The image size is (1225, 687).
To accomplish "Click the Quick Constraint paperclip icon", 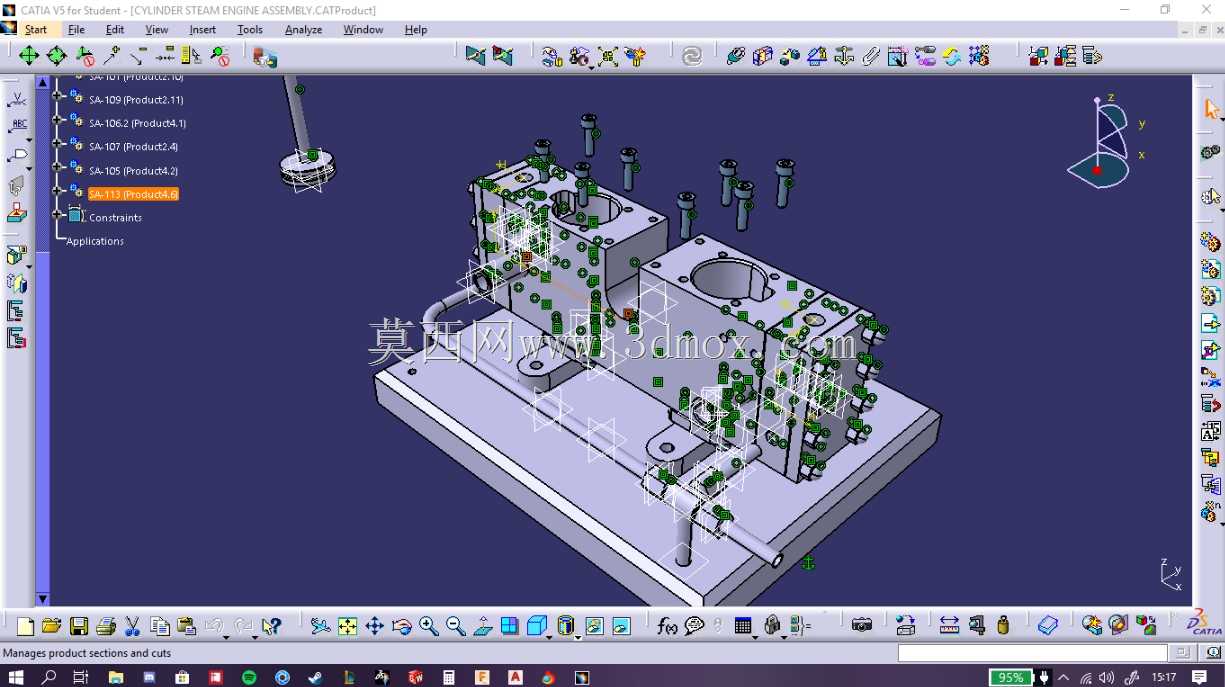I will (x=871, y=56).
